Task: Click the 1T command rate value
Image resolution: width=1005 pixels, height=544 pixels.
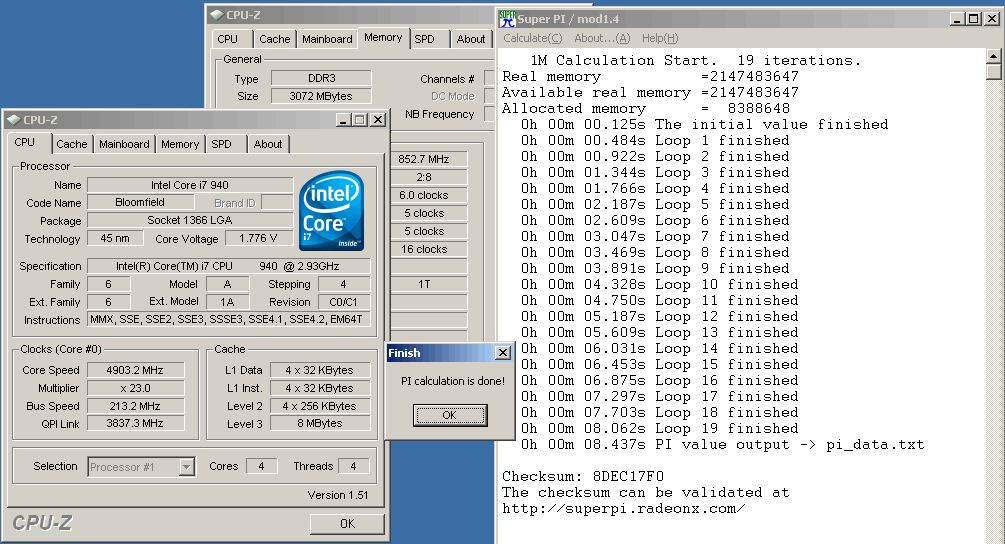Action: tap(429, 284)
